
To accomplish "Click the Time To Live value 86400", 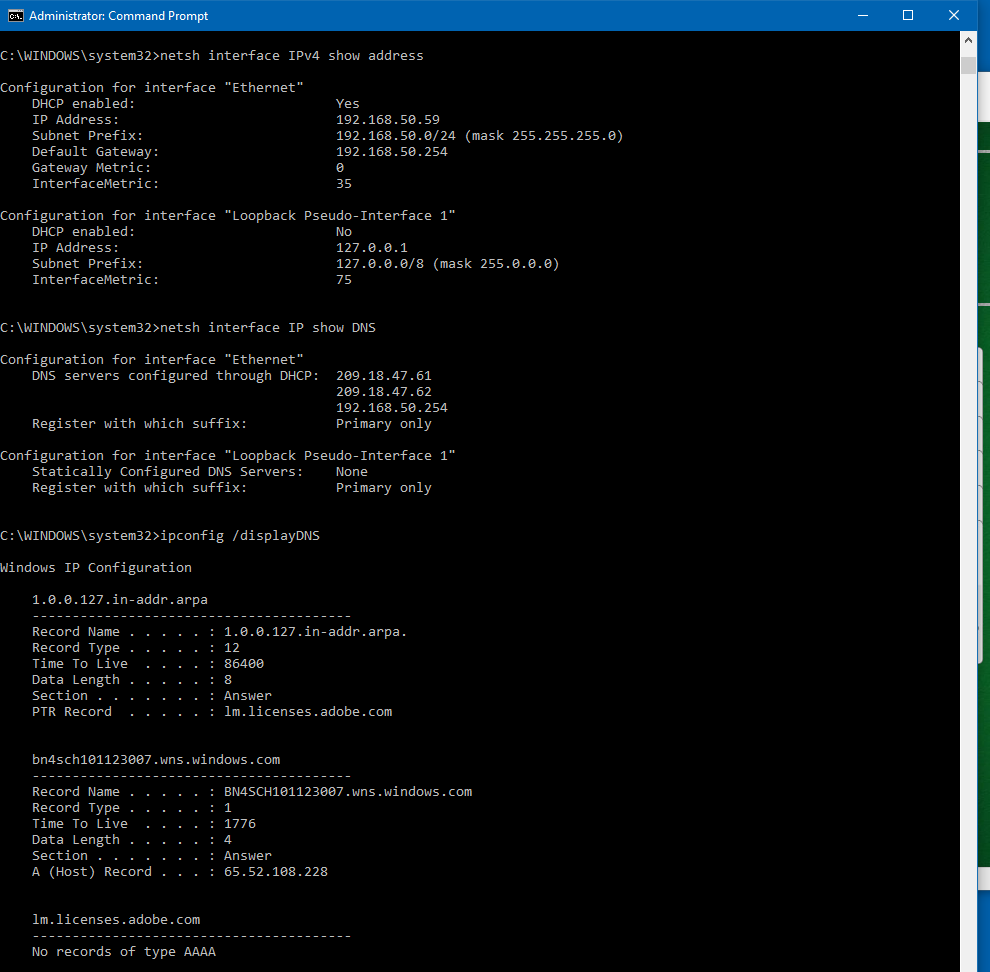I will click(x=243, y=664).
